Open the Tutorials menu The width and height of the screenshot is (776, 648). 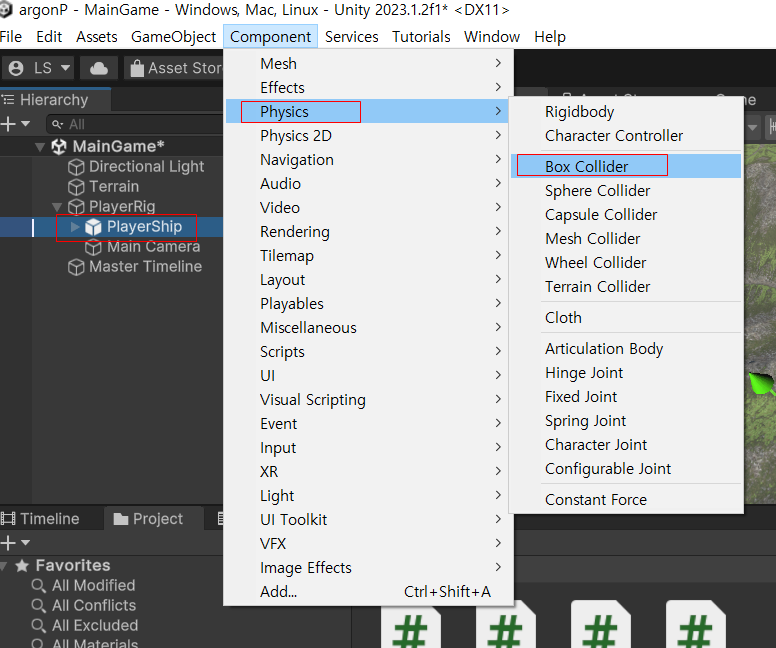click(421, 37)
